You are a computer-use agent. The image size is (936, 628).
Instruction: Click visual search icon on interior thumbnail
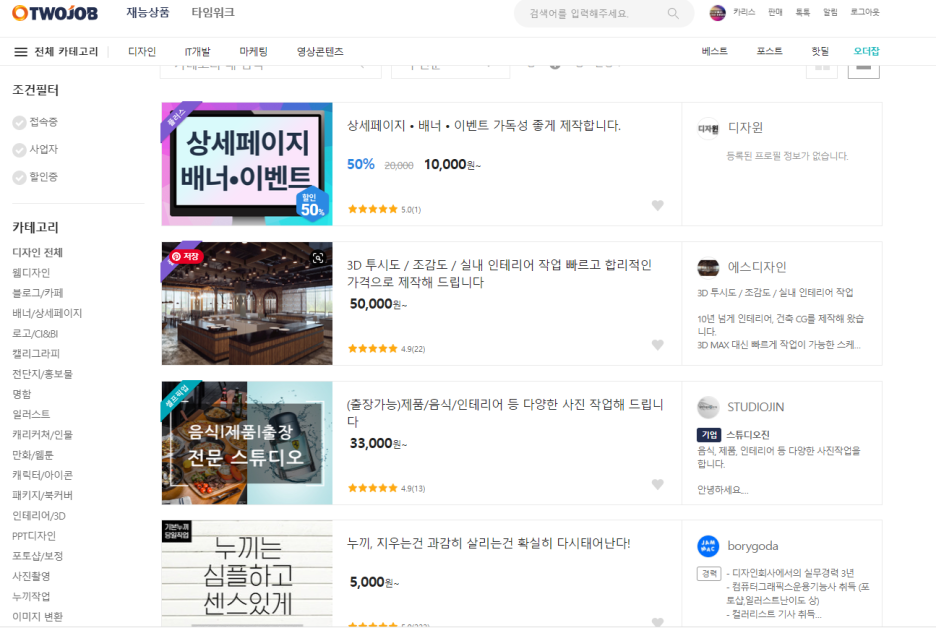pyautogui.click(x=318, y=257)
